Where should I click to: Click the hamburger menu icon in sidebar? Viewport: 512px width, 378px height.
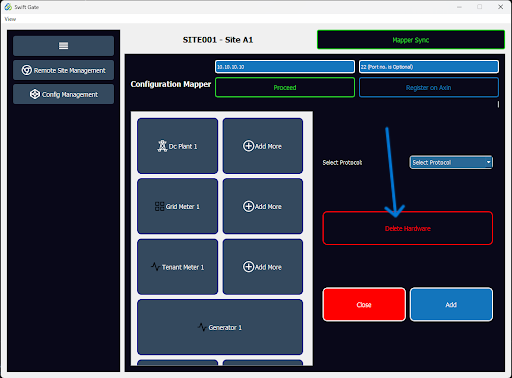(63, 46)
